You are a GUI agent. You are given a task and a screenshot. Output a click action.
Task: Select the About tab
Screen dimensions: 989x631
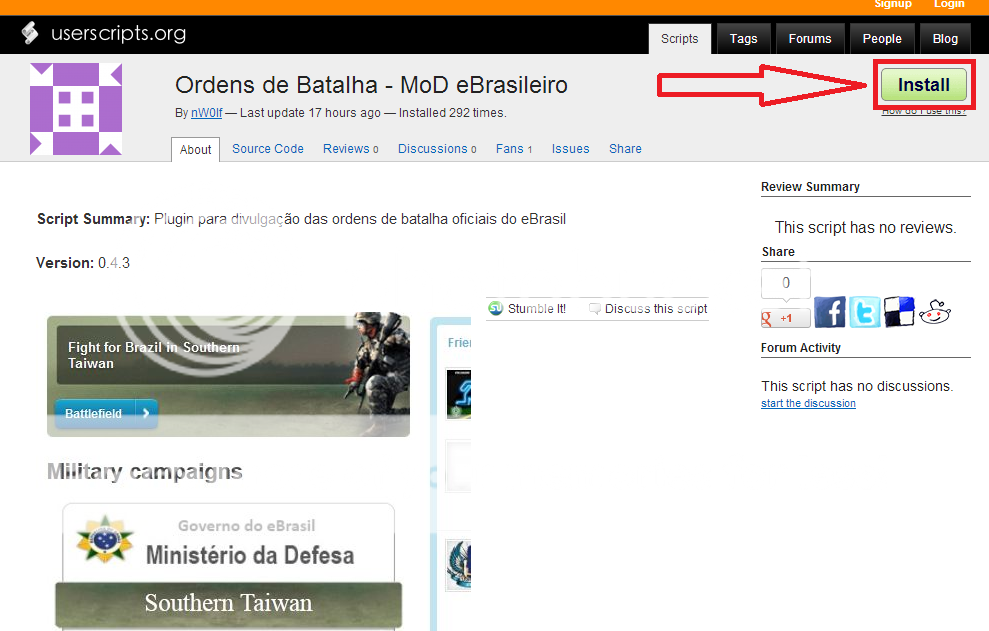[x=196, y=150]
